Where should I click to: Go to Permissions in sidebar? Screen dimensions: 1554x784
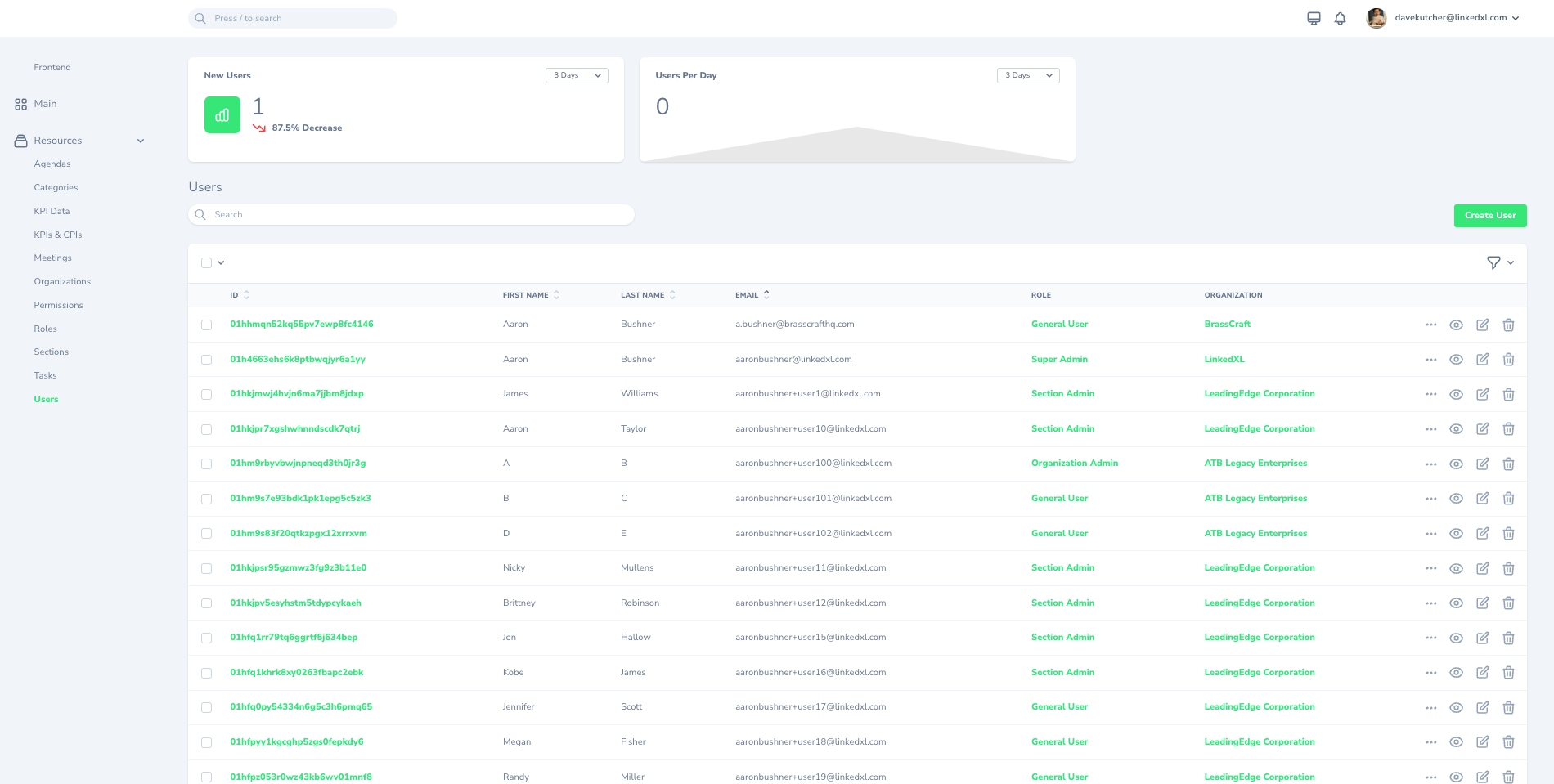click(x=58, y=305)
